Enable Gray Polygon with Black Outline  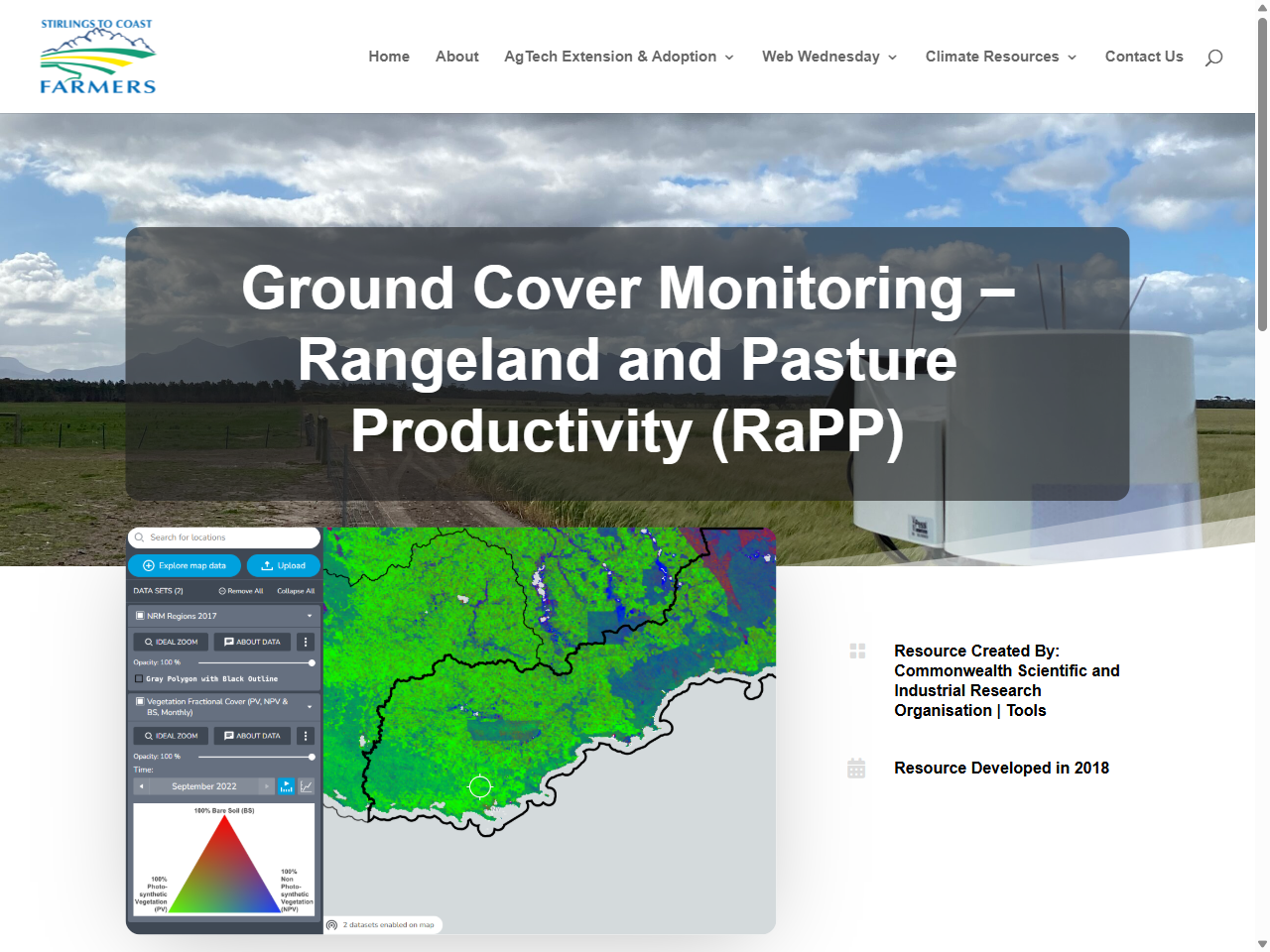click(x=139, y=679)
